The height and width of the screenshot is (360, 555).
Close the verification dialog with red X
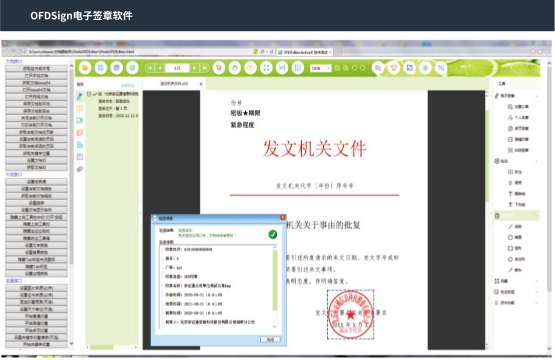[282, 217]
